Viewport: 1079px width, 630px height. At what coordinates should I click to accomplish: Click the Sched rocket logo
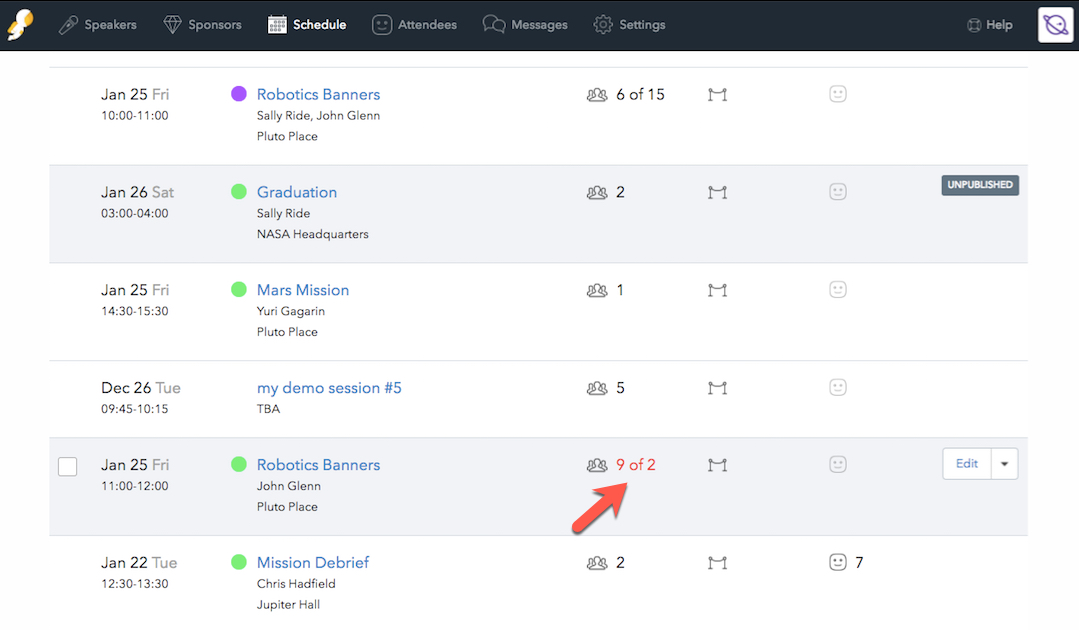click(20, 25)
